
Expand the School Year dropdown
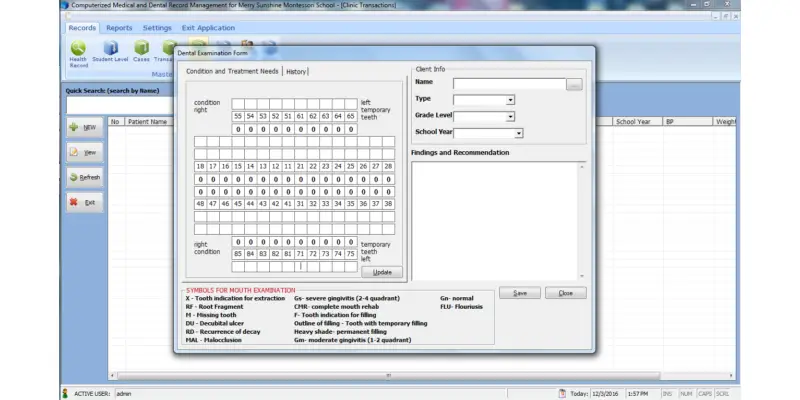518,133
